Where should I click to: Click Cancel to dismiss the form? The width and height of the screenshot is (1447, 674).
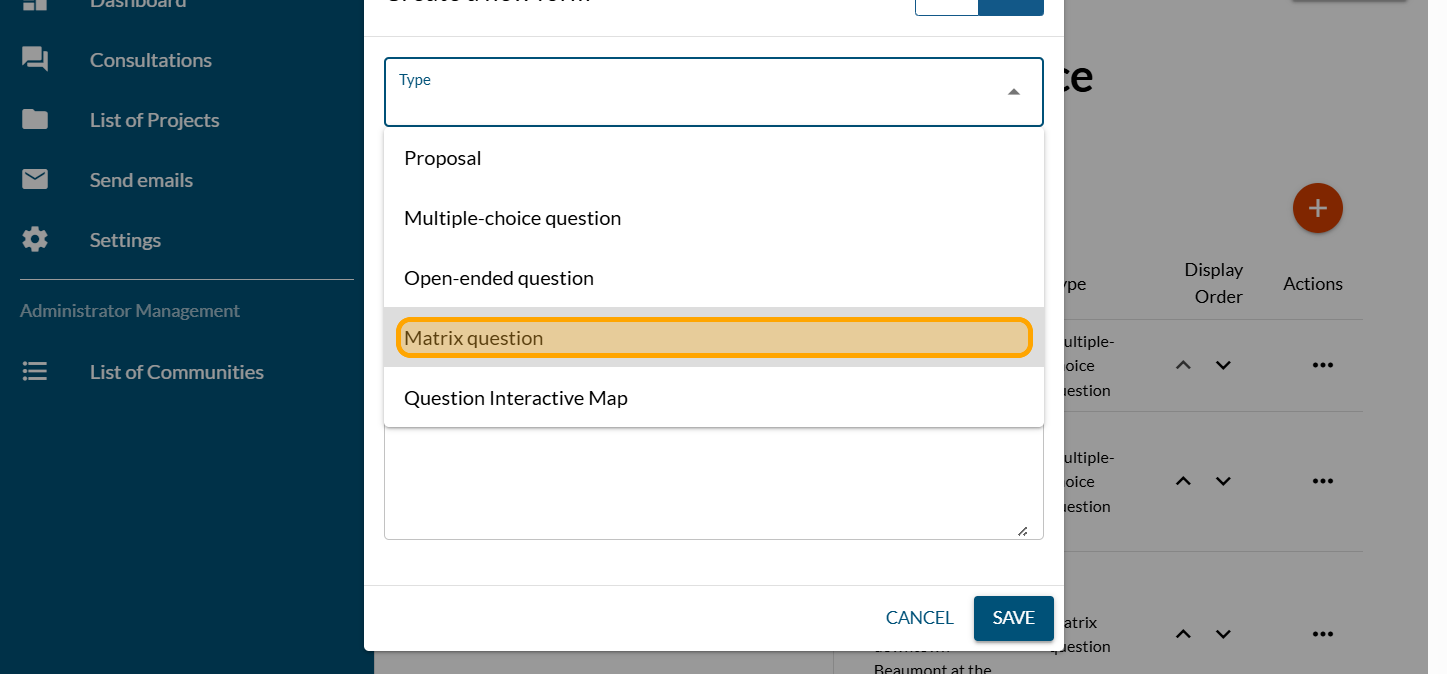tap(919, 618)
